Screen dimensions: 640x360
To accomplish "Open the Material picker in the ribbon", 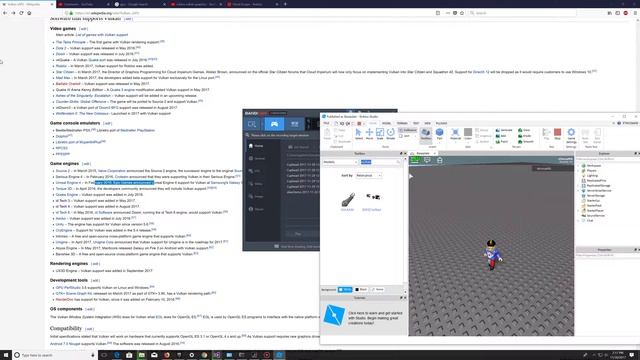I will (455, 134).
